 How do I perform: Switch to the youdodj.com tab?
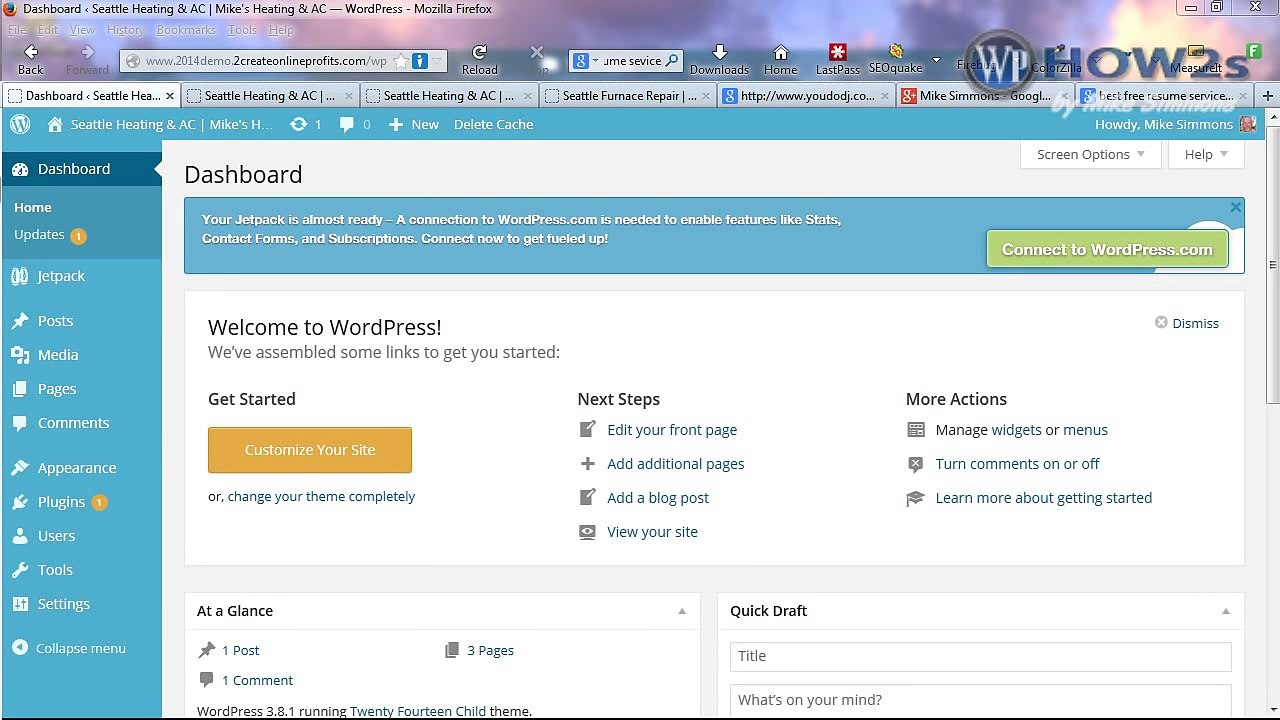[807, 96]
